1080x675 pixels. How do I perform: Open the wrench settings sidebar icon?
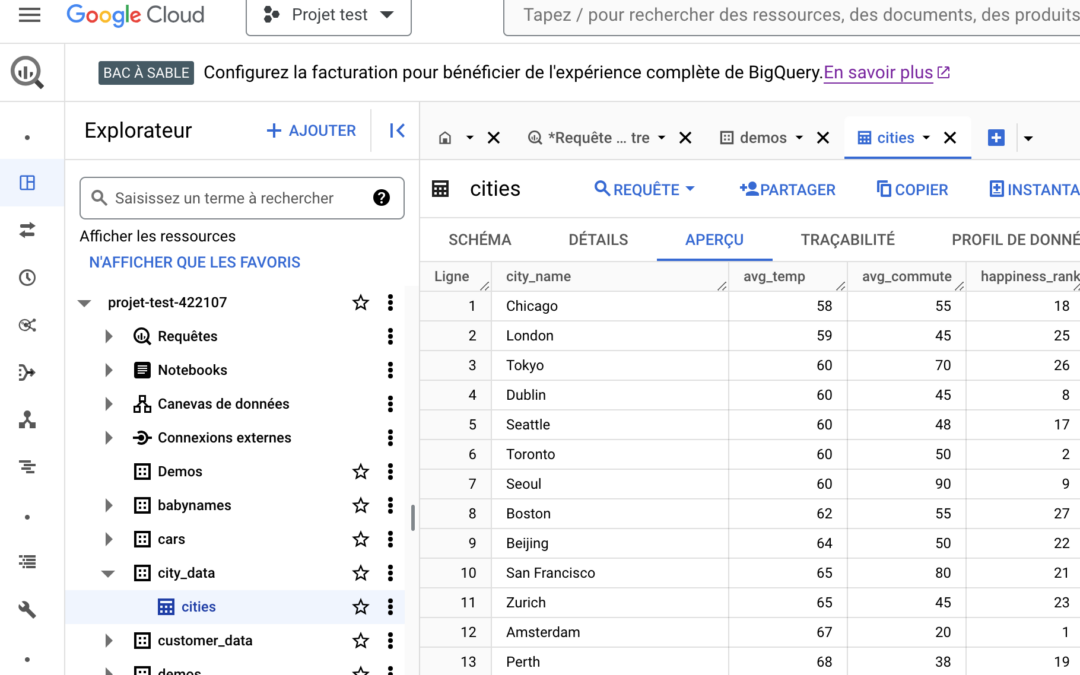tap(28, 610)
